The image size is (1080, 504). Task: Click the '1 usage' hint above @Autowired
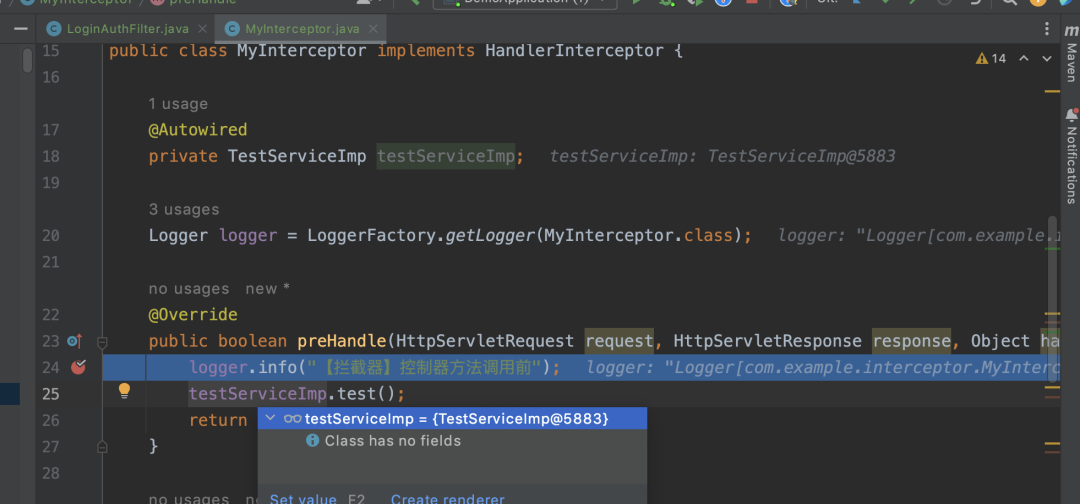pos(178,104)
